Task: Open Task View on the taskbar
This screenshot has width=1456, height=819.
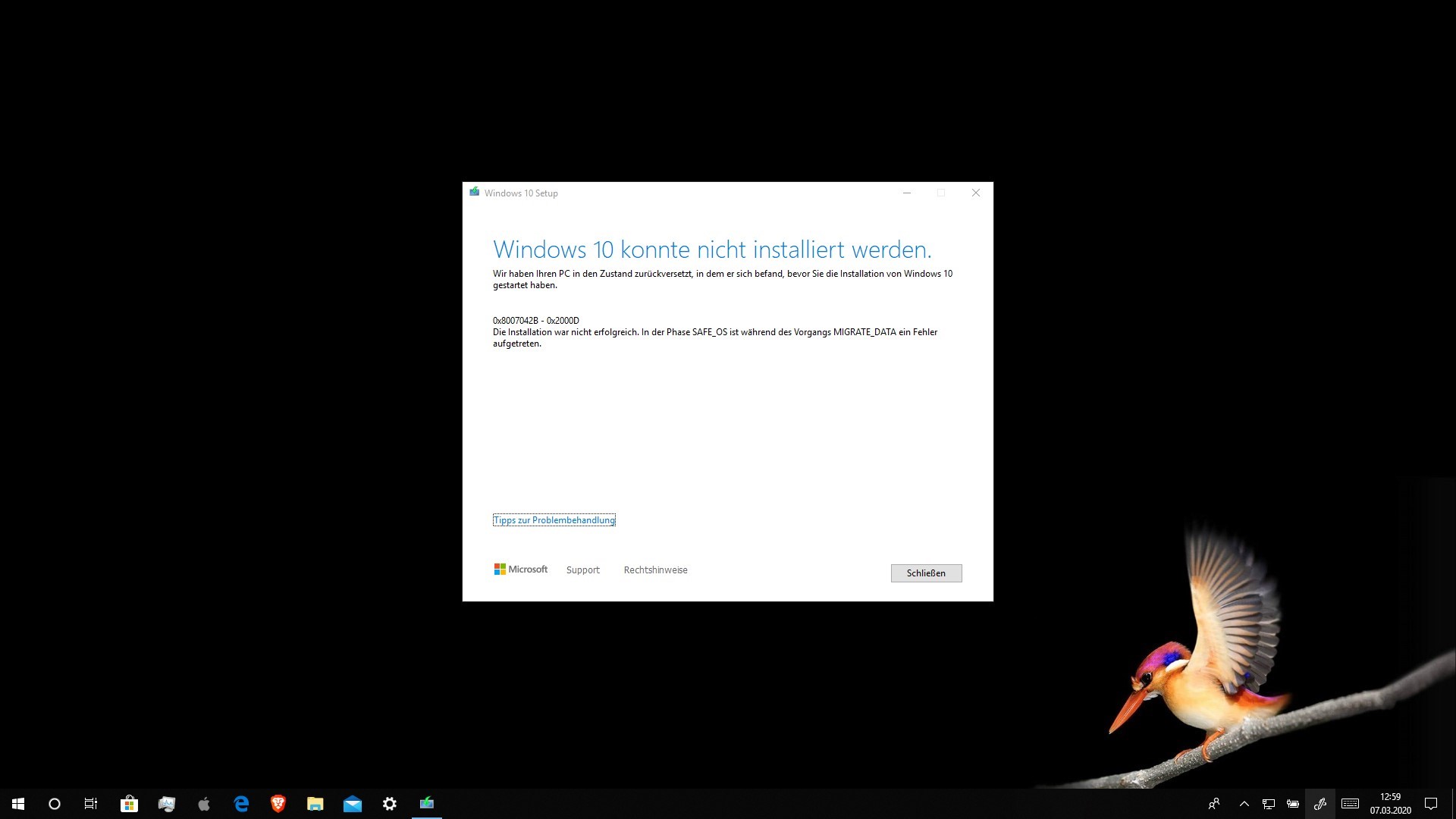Action: pyautogui.click(x=91, y=804)
